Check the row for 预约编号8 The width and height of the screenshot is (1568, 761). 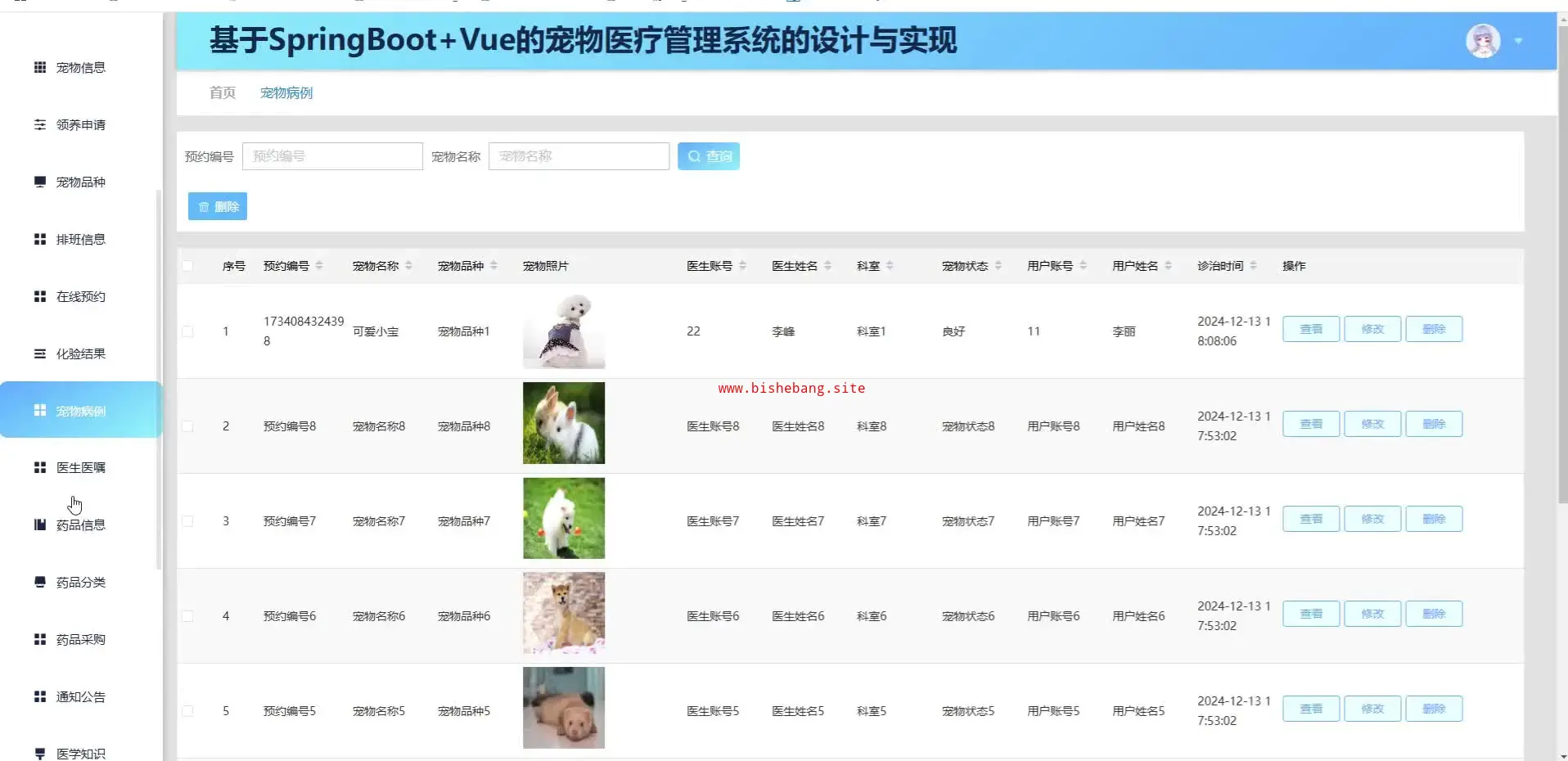[x=187, y=426]
